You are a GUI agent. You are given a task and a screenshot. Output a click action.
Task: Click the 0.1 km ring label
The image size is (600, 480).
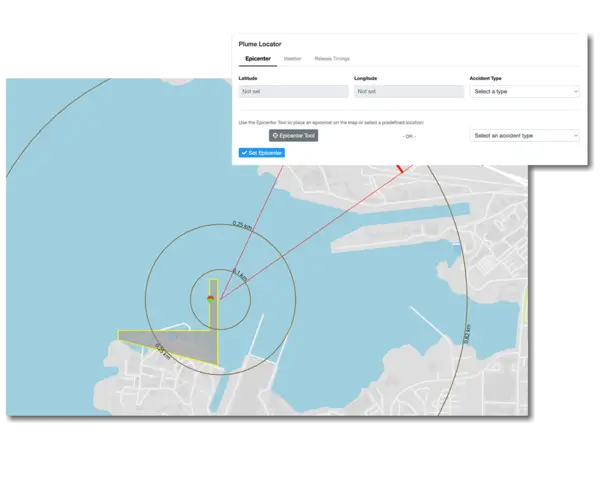[240, 274]
